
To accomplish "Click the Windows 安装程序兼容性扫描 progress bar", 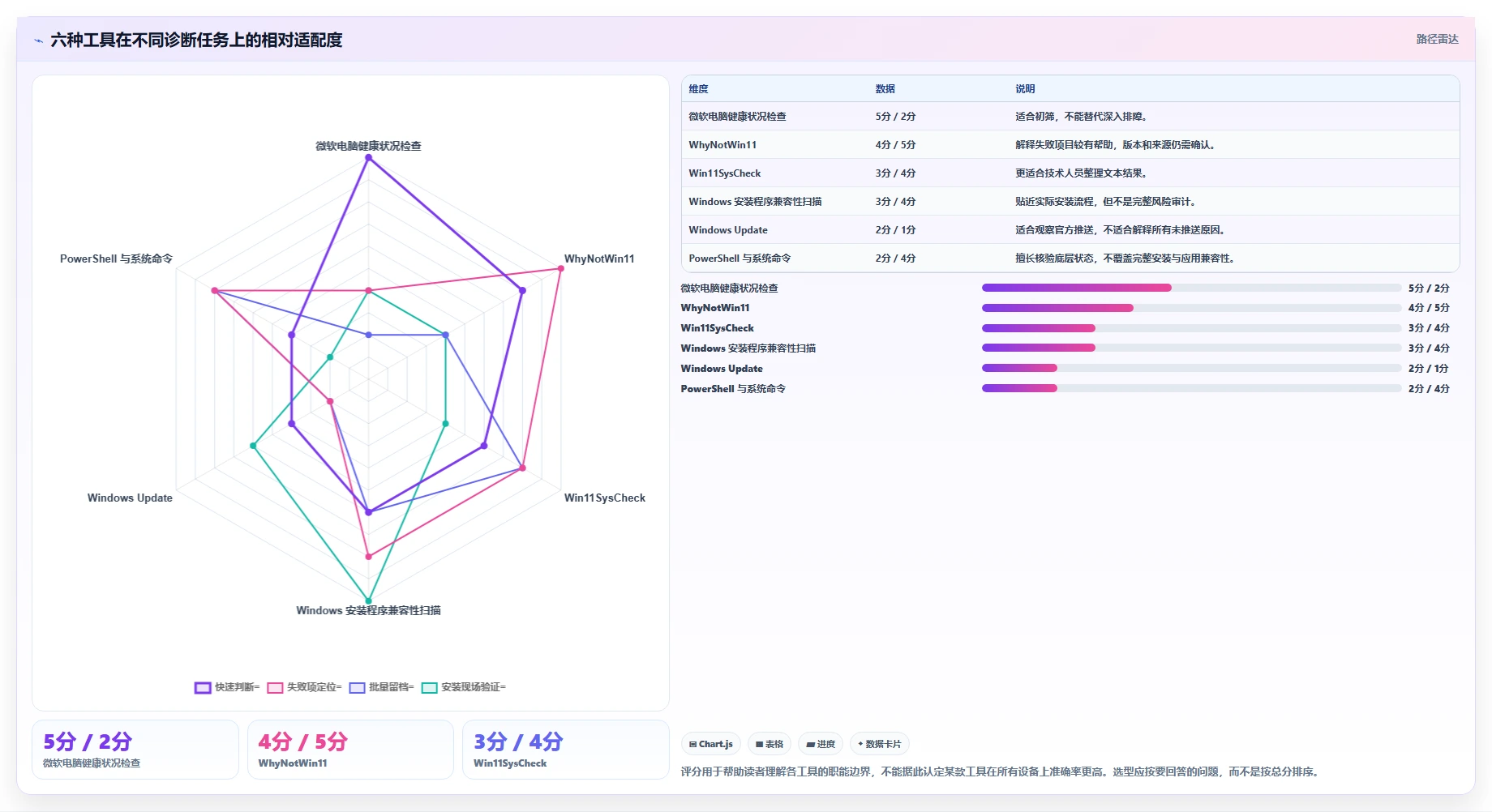I will [x=1191, y=348].
